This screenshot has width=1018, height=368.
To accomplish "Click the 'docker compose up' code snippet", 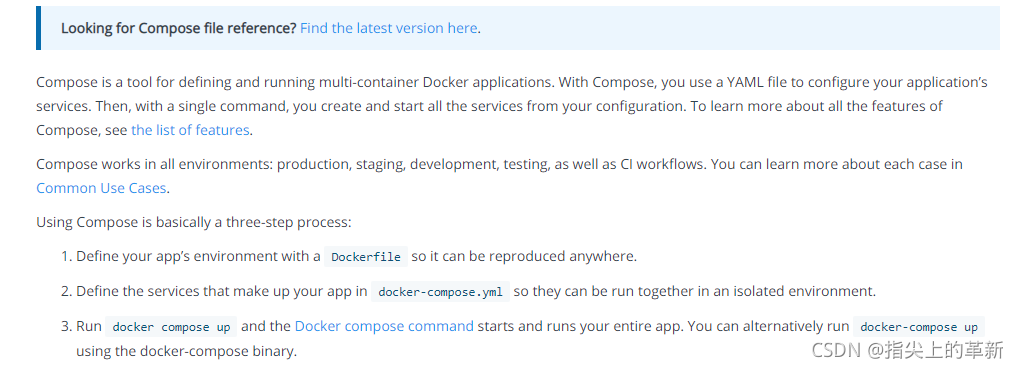I will coord(171,326).
